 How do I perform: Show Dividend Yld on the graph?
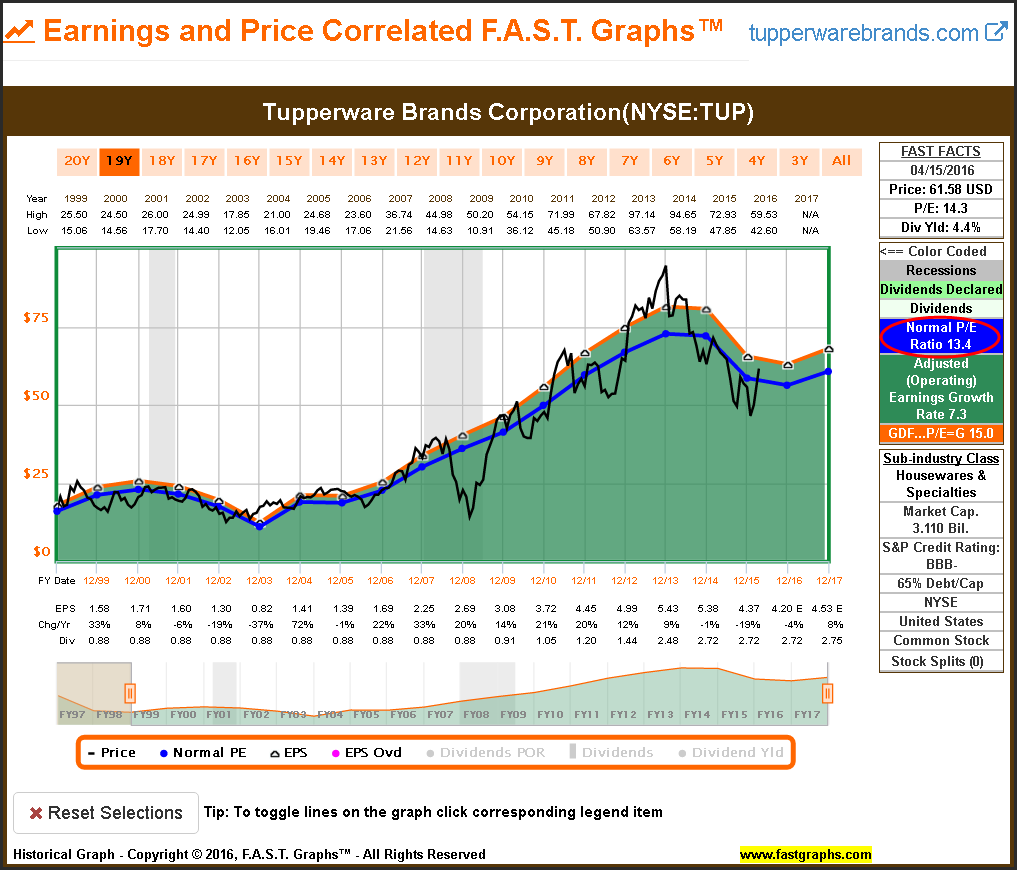(x=731, y=752)
